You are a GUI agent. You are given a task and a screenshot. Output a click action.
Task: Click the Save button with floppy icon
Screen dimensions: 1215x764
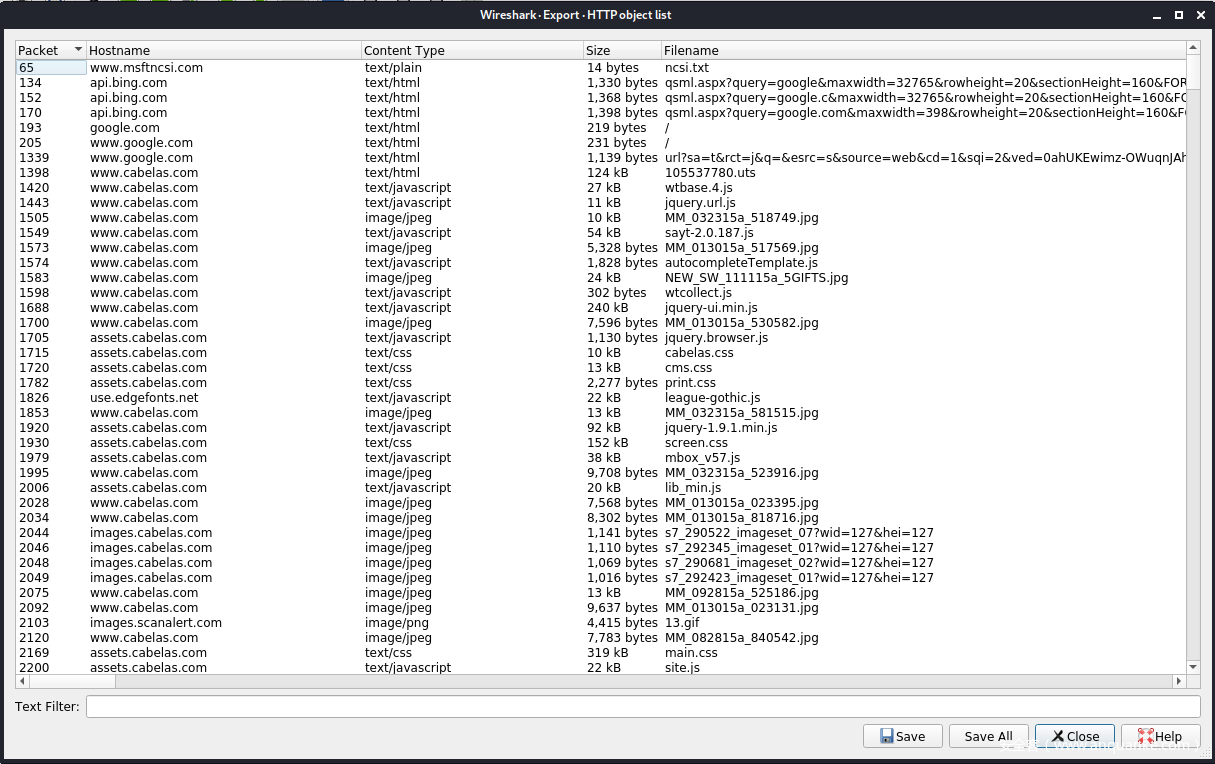tap(902, 736)
